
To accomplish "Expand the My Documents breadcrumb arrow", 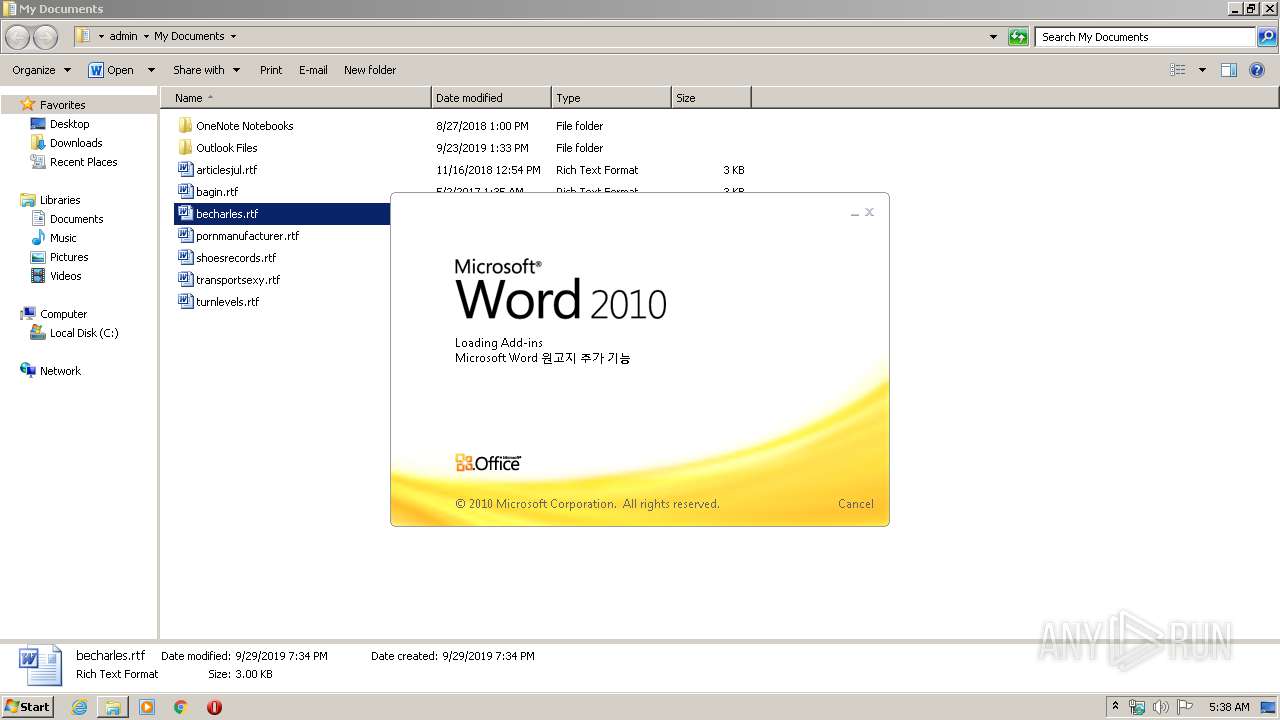I will coord(233,37).
